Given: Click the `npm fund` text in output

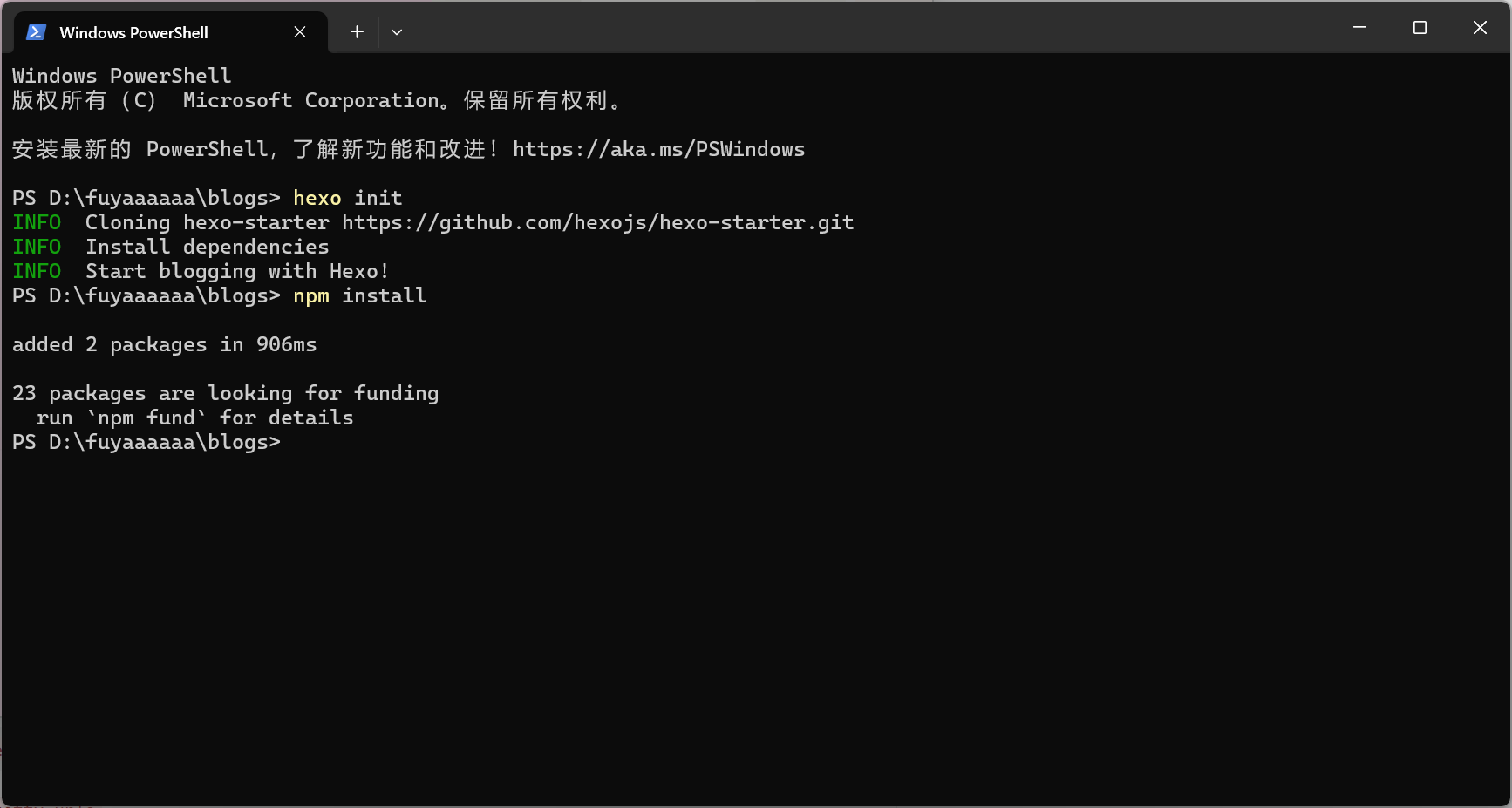Looking at the screenshot, I should coord(146,418).
